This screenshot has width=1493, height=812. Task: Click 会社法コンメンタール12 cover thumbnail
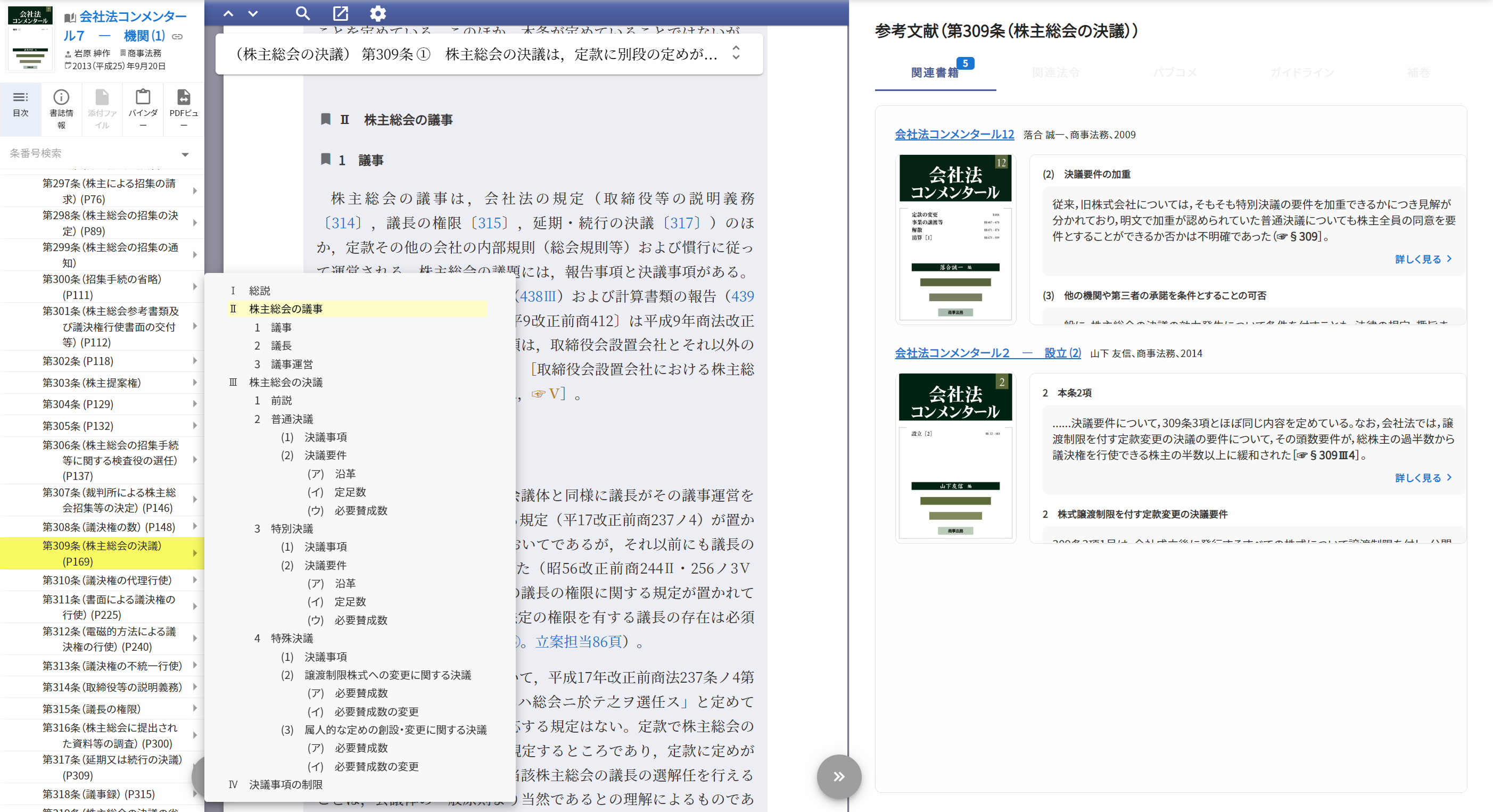955,238
